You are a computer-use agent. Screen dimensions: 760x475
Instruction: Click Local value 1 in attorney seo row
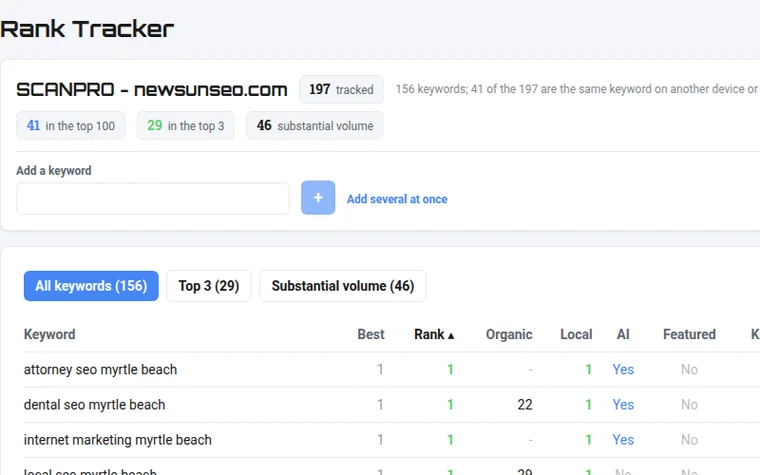click(588, 369)
